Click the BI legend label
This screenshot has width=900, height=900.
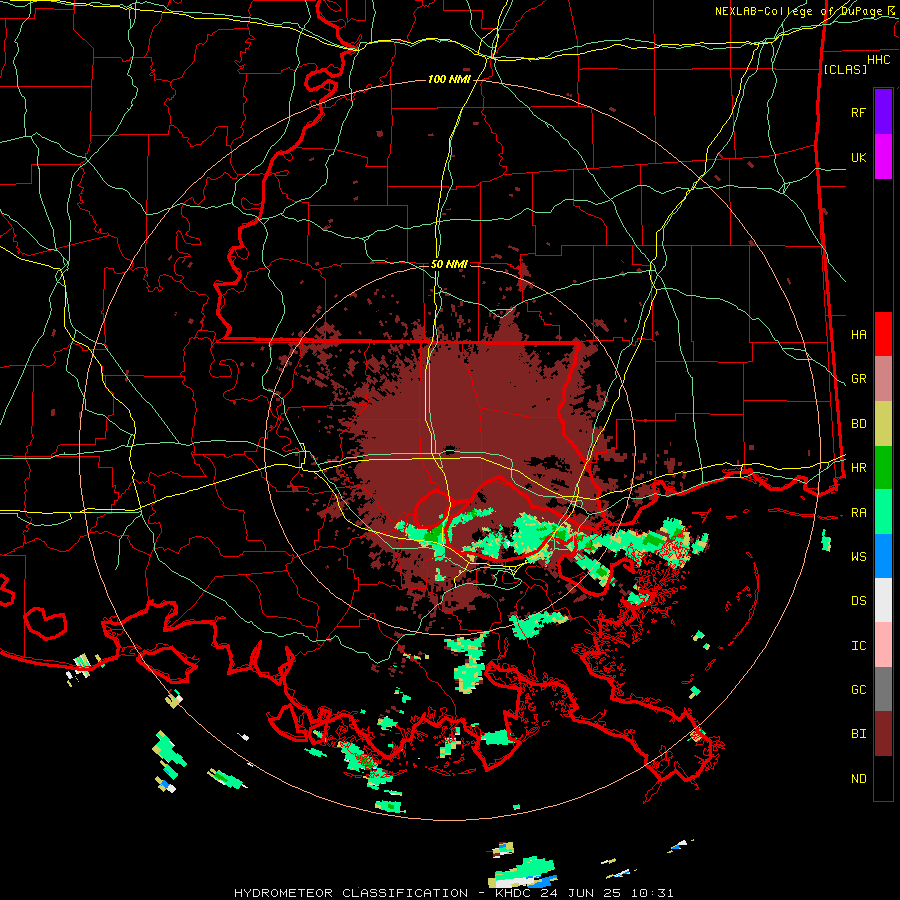[858, 734]
